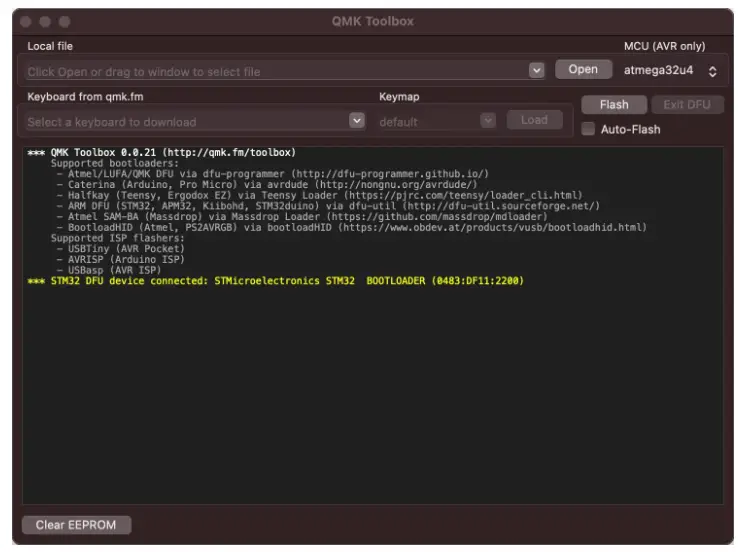738x552 pixels.
Task: Click the AVRISP (Arduino ISP) line
Action: pyautogui.click(x=120, y=260)
